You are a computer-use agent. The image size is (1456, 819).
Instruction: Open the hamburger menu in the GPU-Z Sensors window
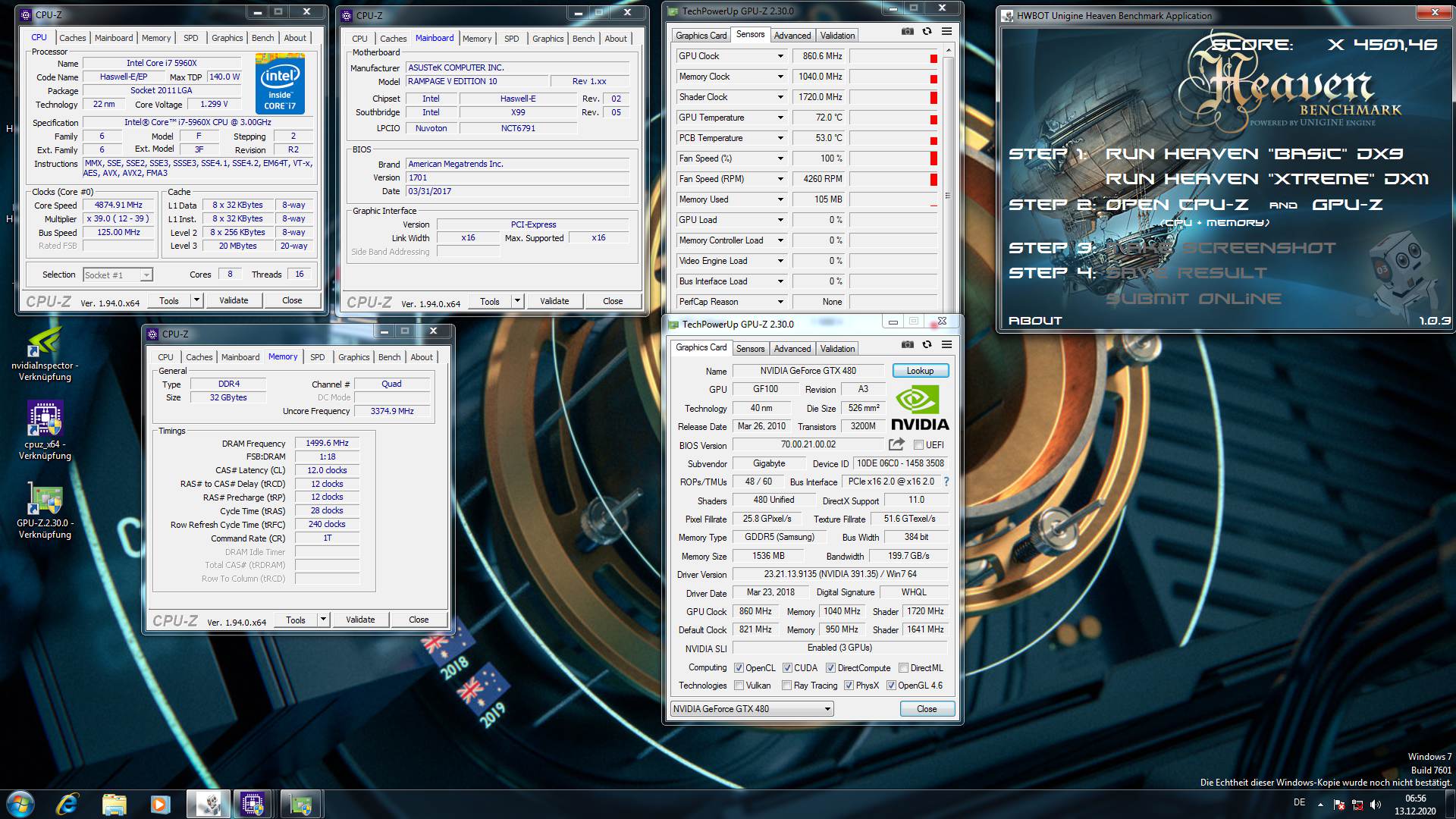(x=946, y=31)
